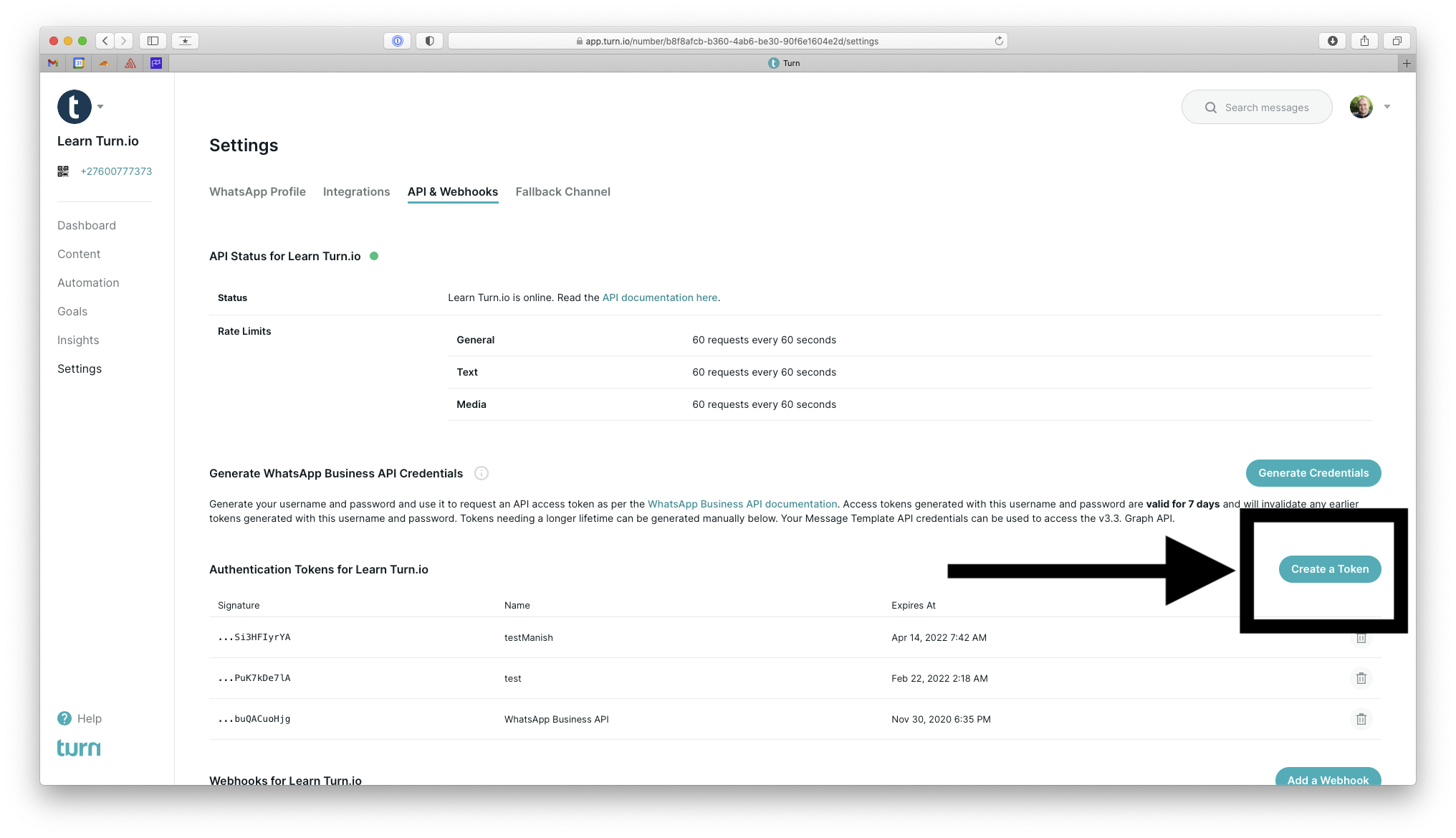Switch to the Integrations tab
This screenshot has height=838, width=1456.
[x=356, y=191]
